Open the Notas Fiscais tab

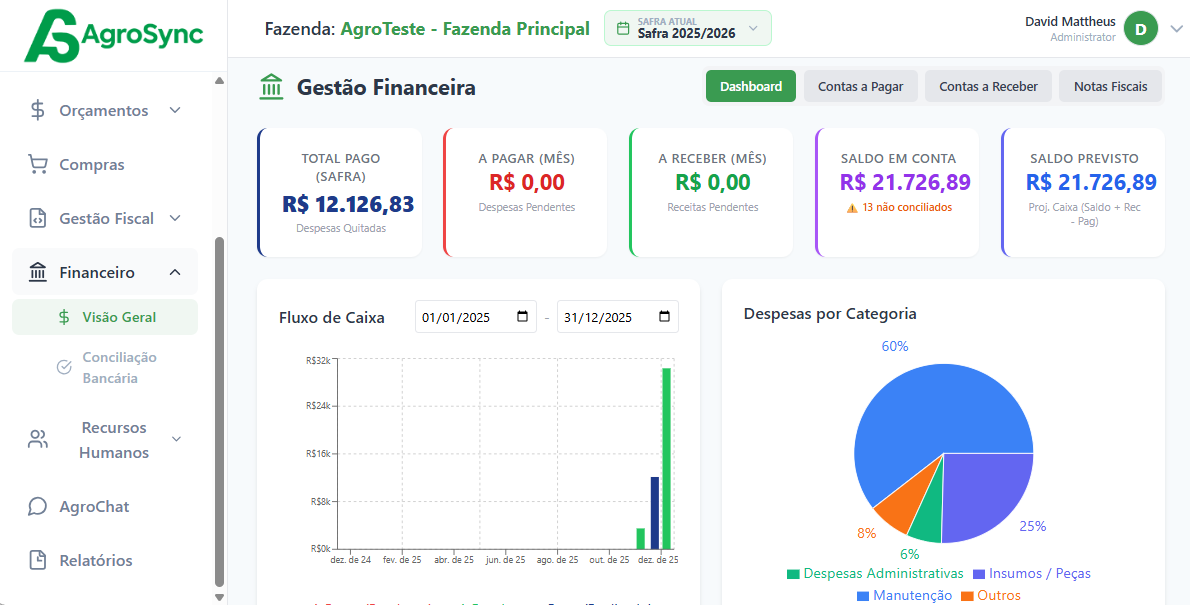click(x=1110, y=86)
